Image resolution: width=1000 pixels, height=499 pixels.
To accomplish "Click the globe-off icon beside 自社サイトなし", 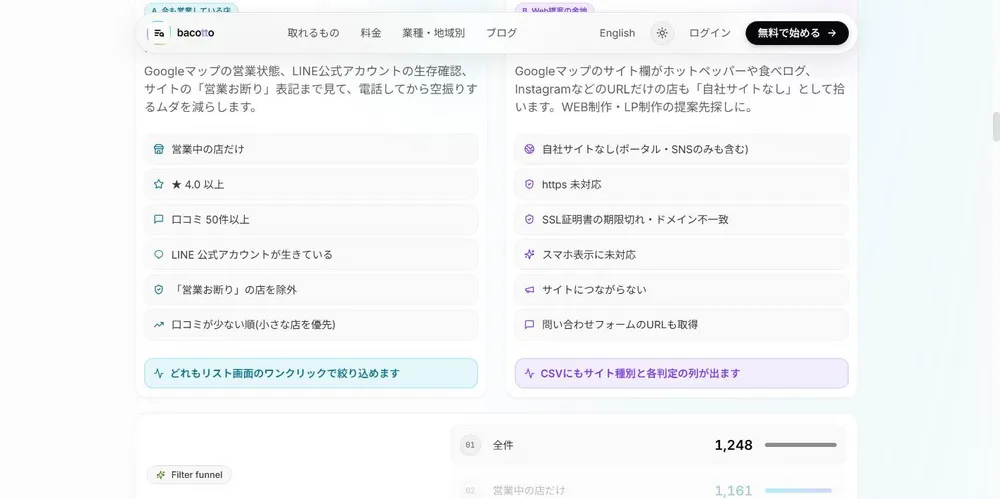I will pyautogui.click(x=529, y=149).
